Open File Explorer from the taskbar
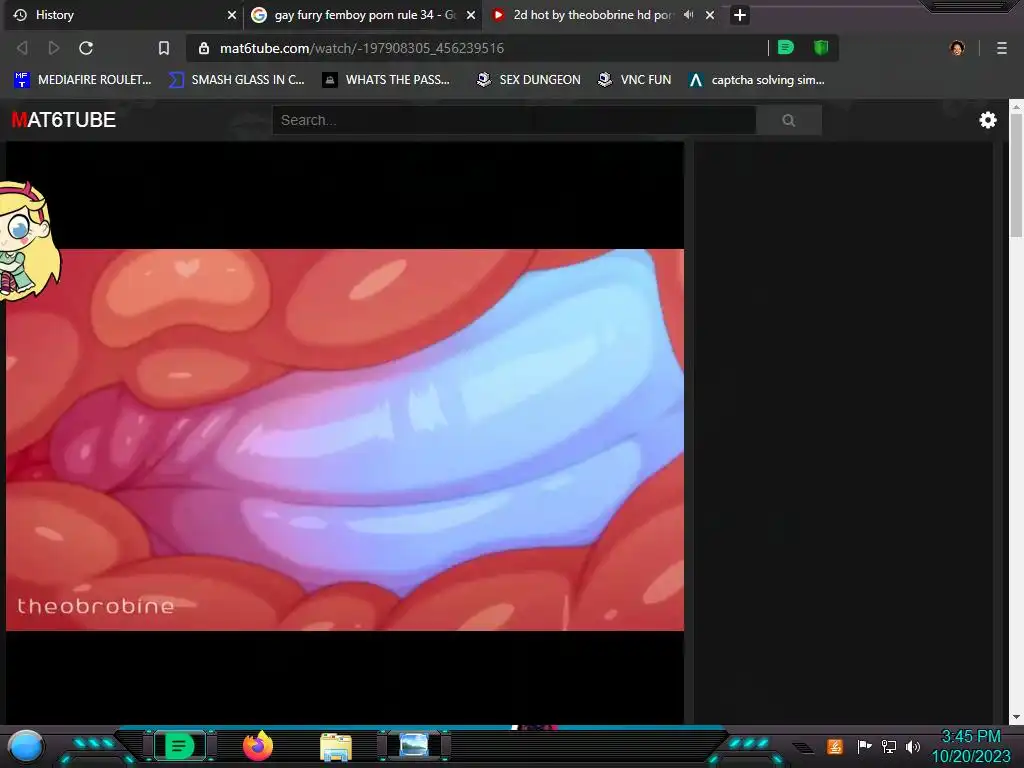Viewport: 1024px width, 768px height. click(x=336, y=746)
